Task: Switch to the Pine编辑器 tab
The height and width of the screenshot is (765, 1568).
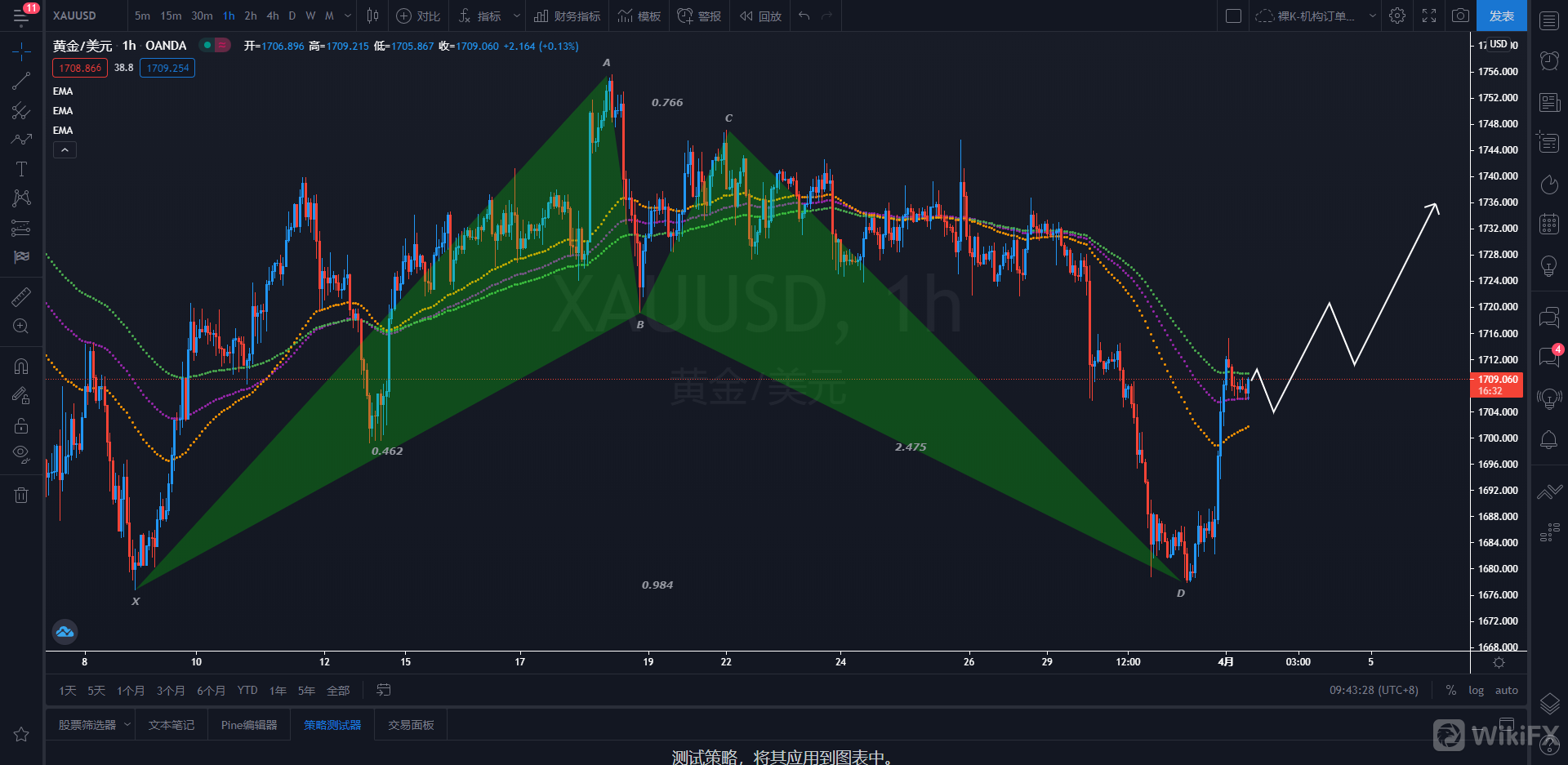Action: (x=249, y=725)
